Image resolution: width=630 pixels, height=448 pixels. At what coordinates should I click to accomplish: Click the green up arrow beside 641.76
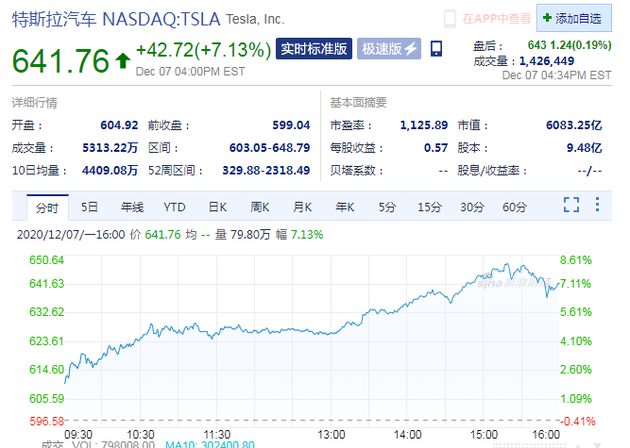(123, 61)
